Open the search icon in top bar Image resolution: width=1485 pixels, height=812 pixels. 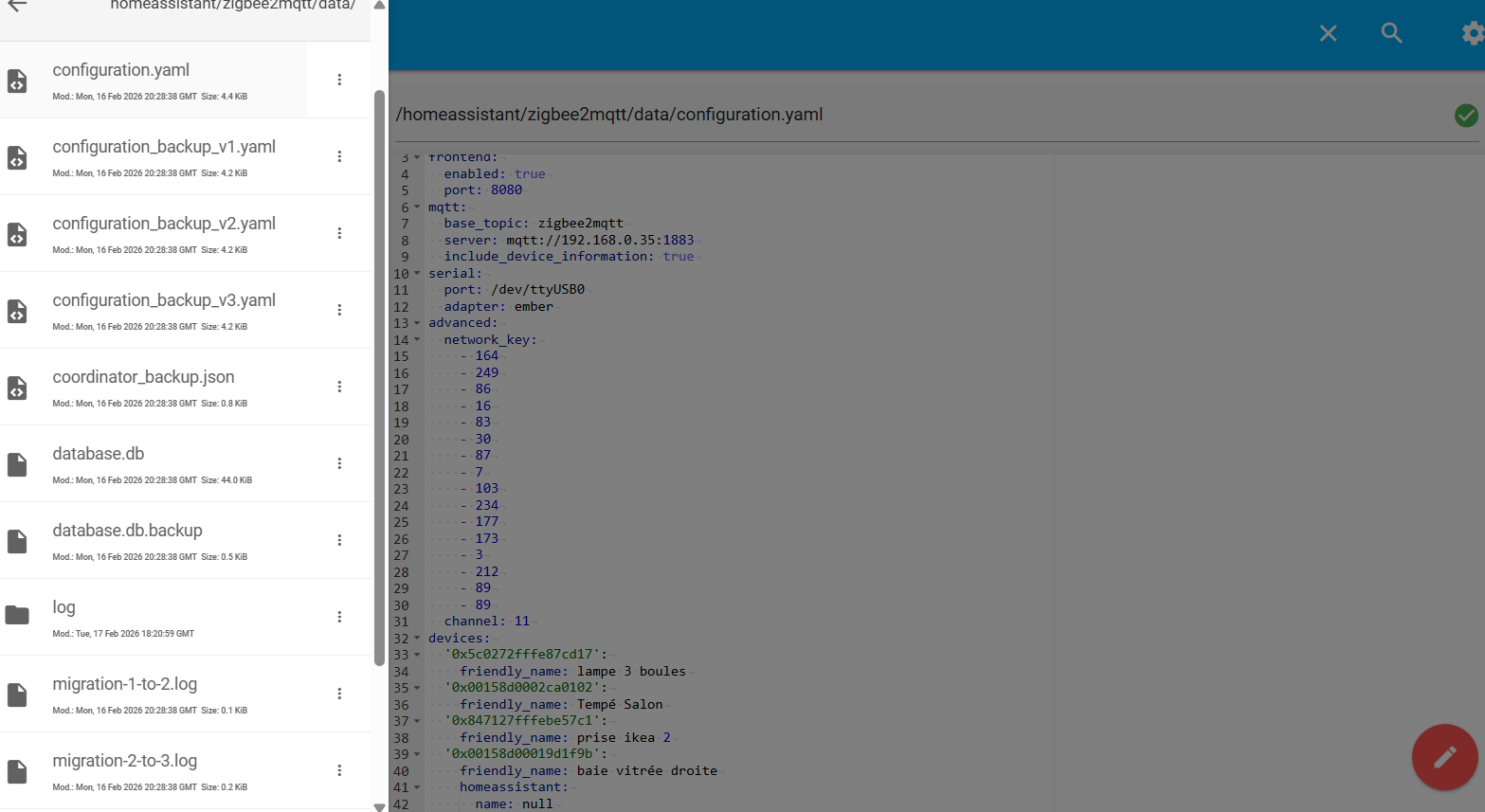[x=1391, y=33]
